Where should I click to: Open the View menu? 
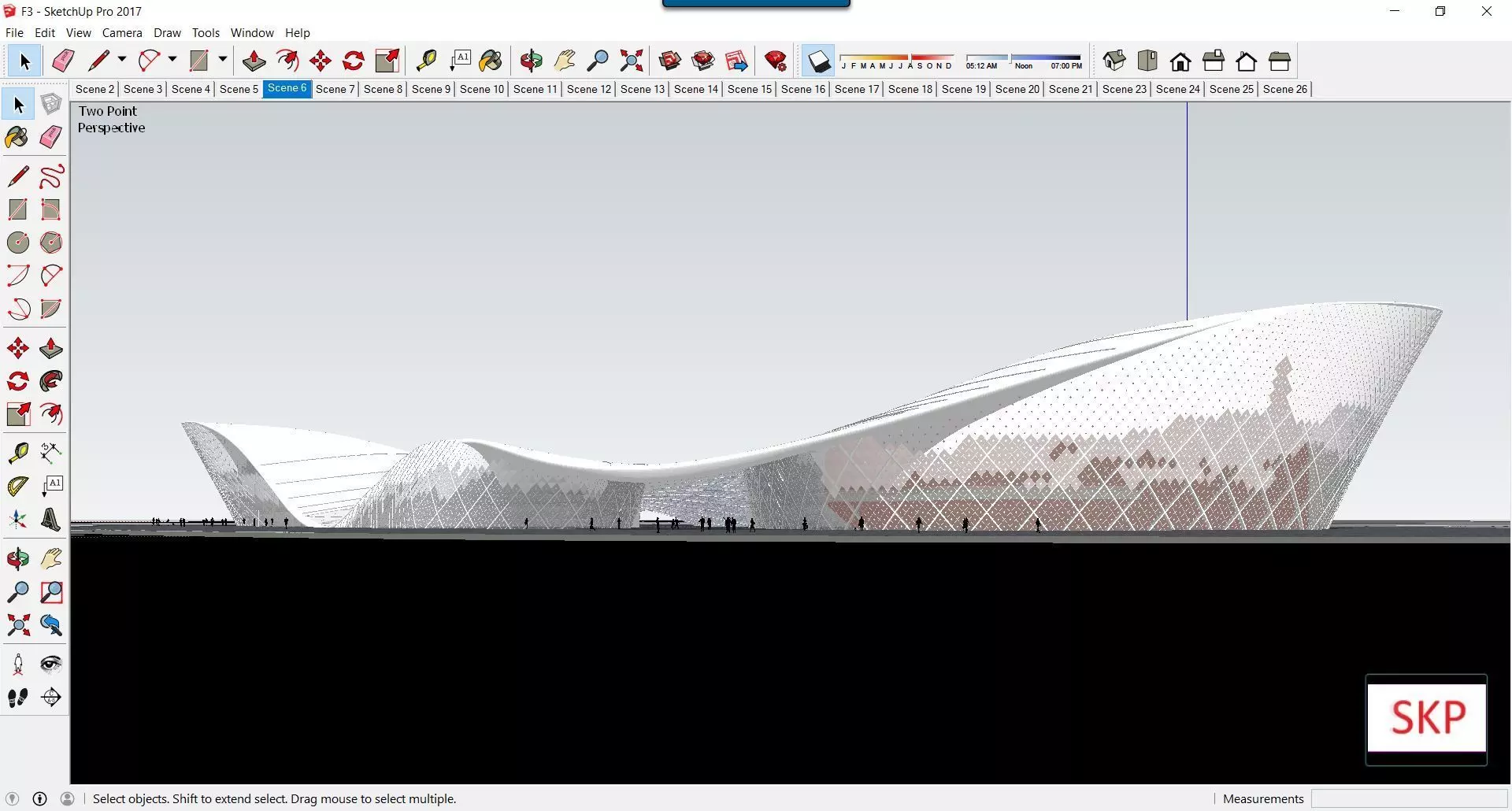(78, 32)
